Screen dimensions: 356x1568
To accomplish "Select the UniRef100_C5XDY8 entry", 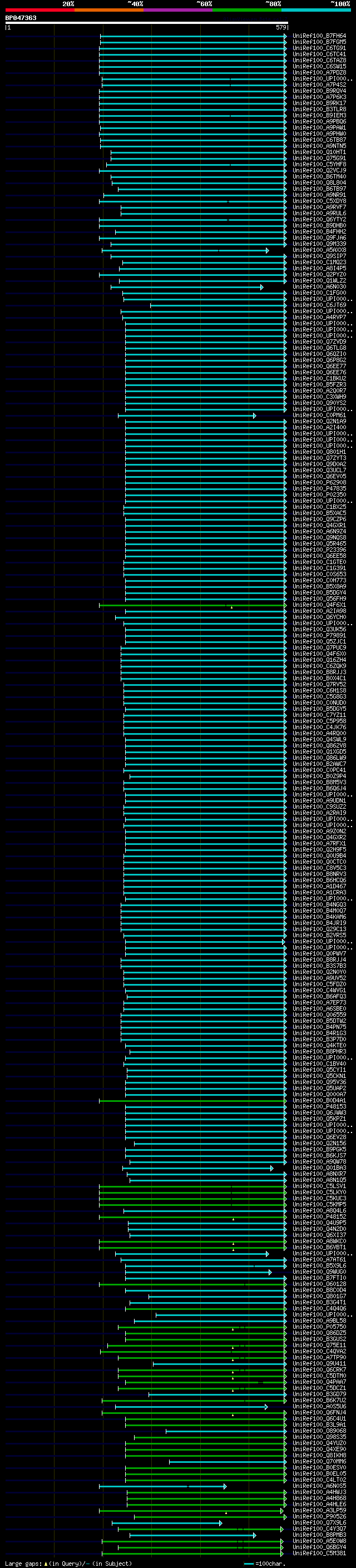I will coord(319,201).
